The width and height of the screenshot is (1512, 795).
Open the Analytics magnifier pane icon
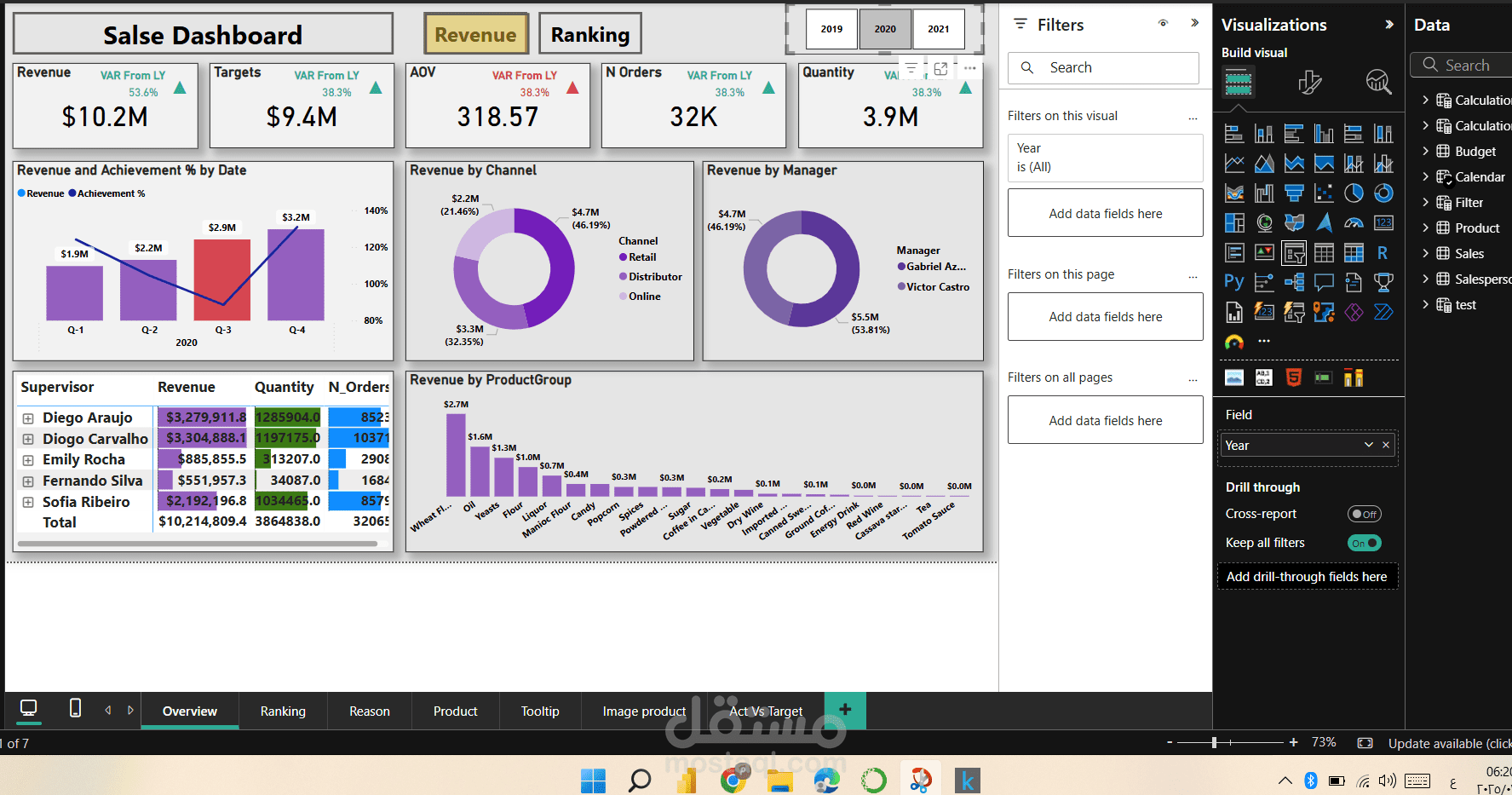[1378, 82]
